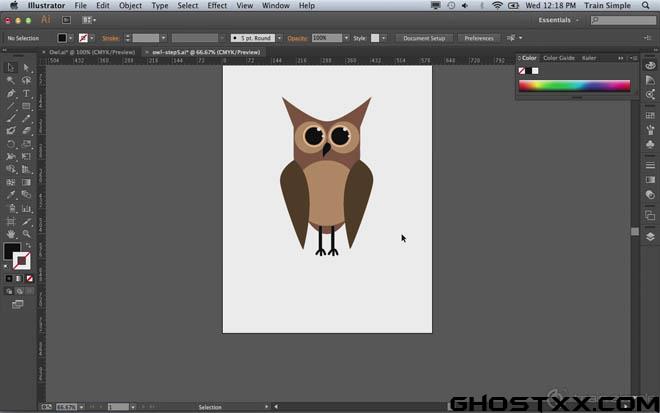Viewport: 660px width, 413px height.
Task: Swap fill and stroke colors
Action: point(28,245)
